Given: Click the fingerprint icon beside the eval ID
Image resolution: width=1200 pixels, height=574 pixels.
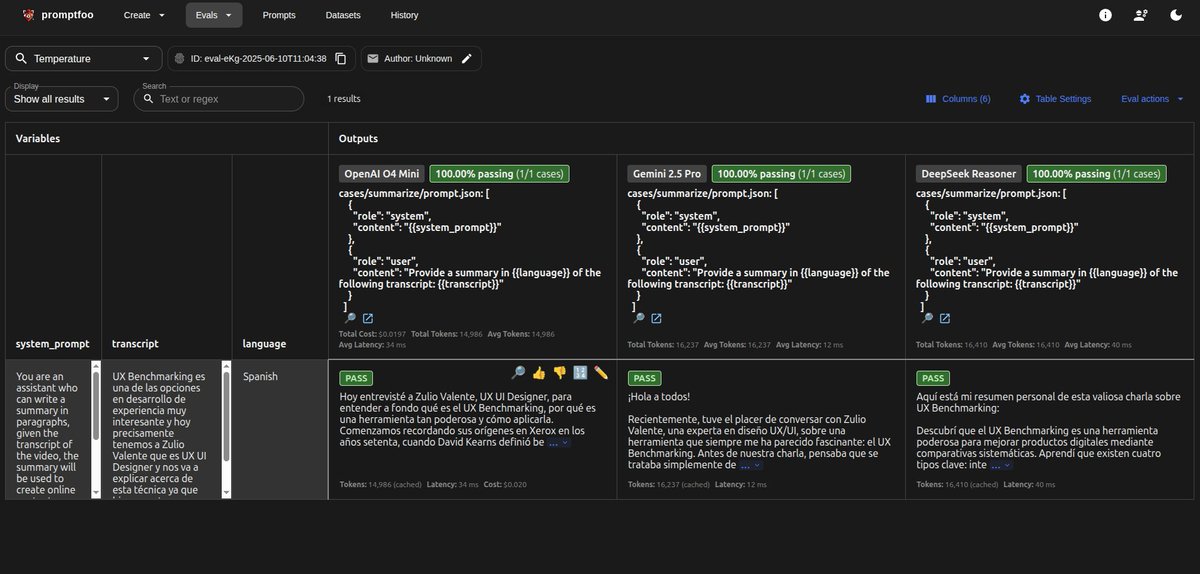Looking at the screenshot, I should (179, 59).
